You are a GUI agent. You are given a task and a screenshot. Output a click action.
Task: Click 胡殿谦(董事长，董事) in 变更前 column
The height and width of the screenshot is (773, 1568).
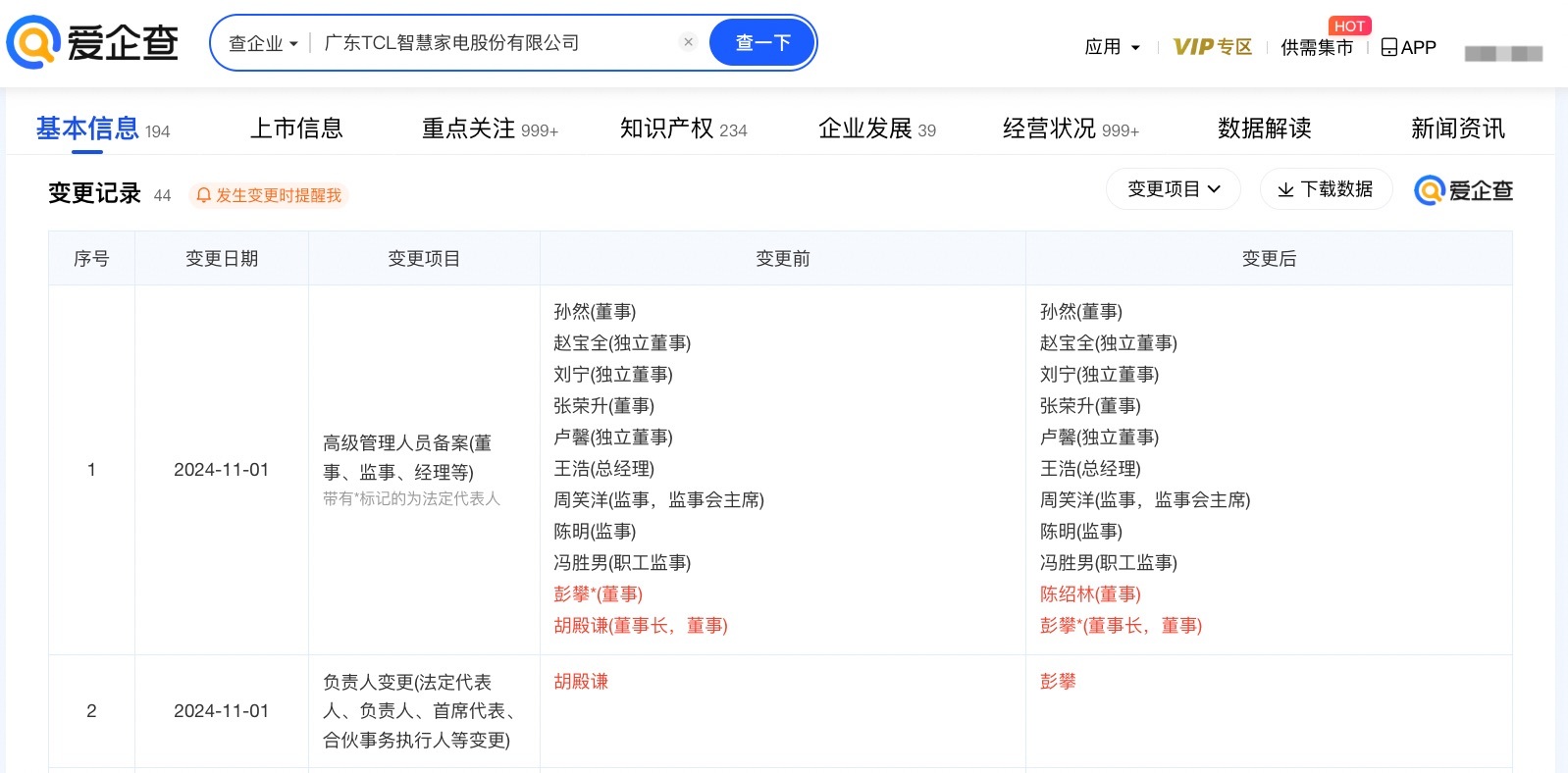641,626
